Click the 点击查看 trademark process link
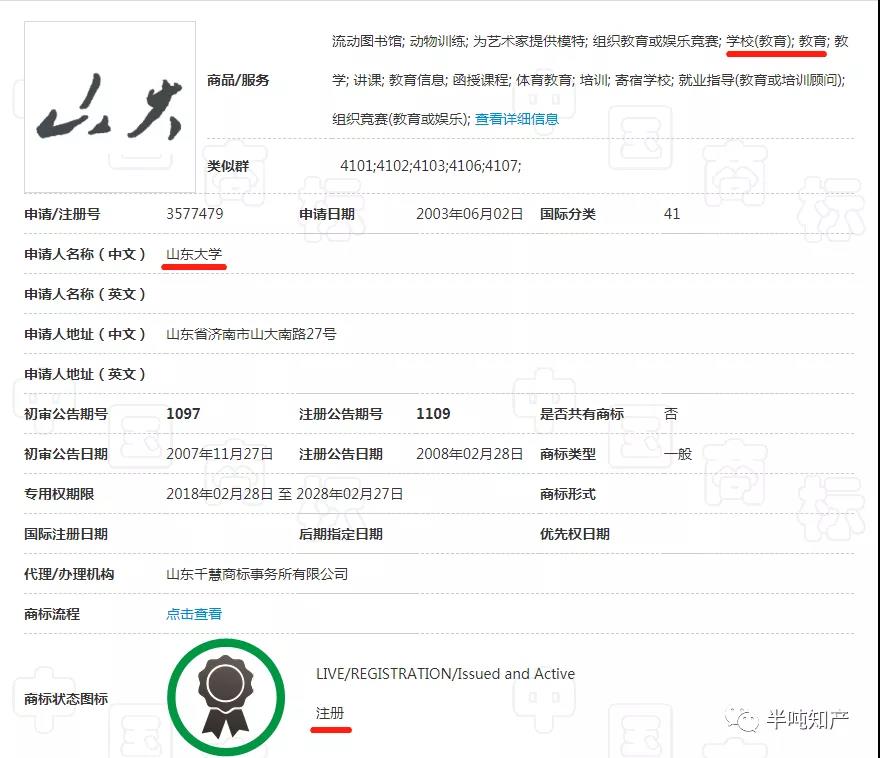The image size is (880, 758). point(194,614)
